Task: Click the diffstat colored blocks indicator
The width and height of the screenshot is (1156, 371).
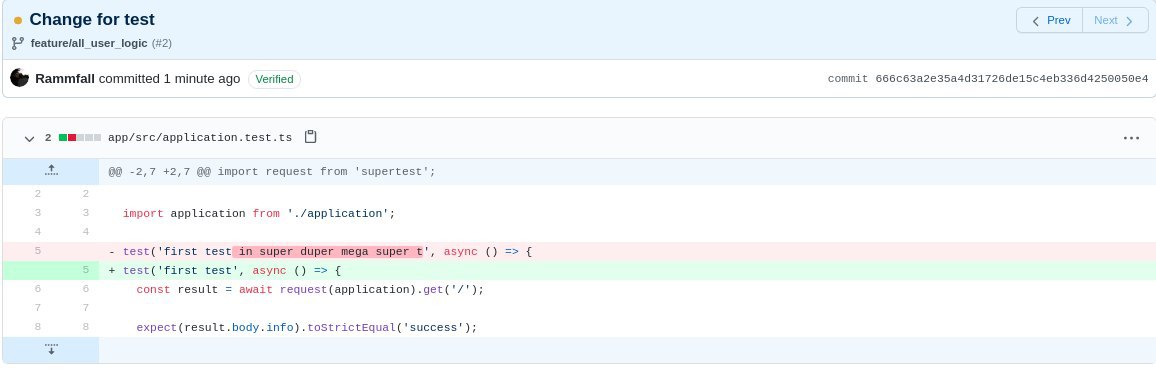Action: point(80,138)
